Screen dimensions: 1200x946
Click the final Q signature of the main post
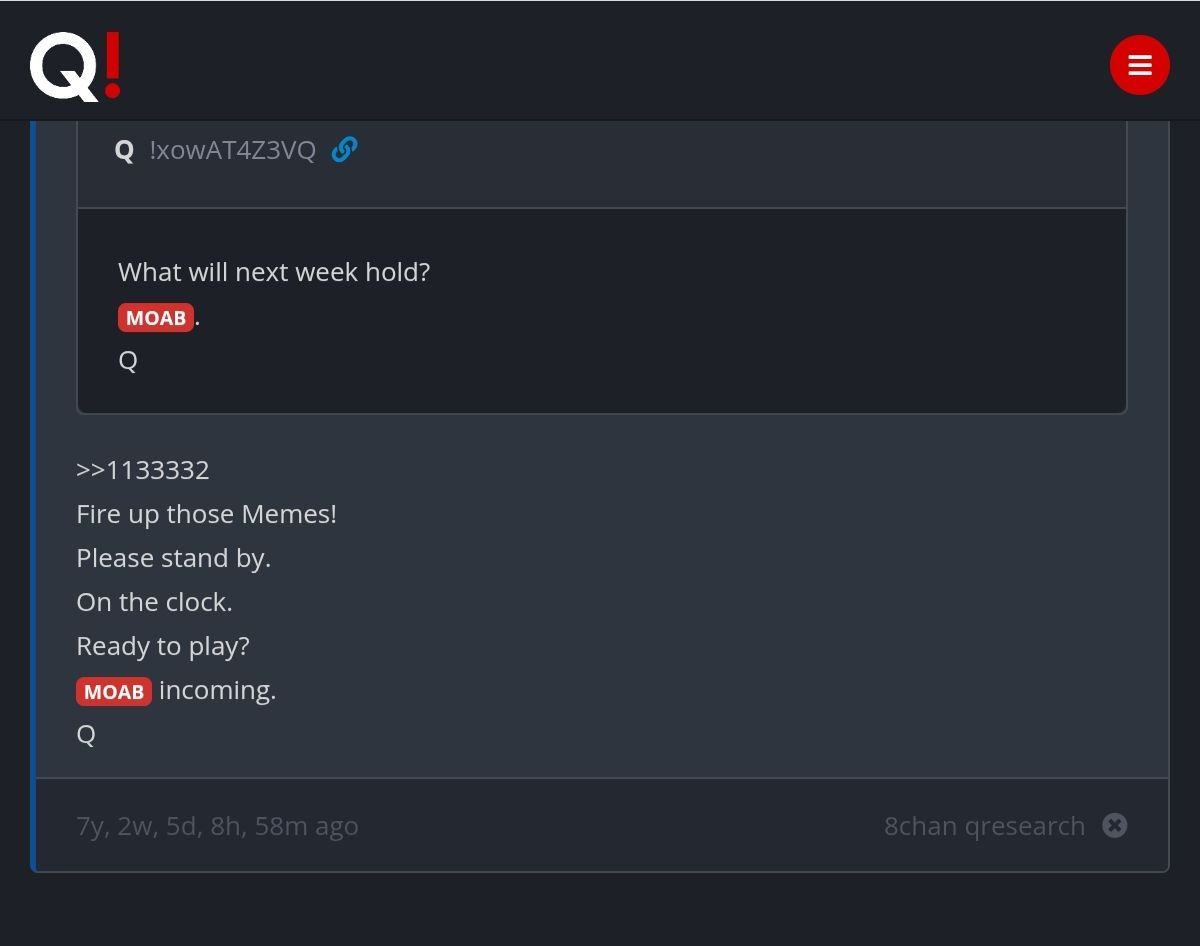[86, 735]
